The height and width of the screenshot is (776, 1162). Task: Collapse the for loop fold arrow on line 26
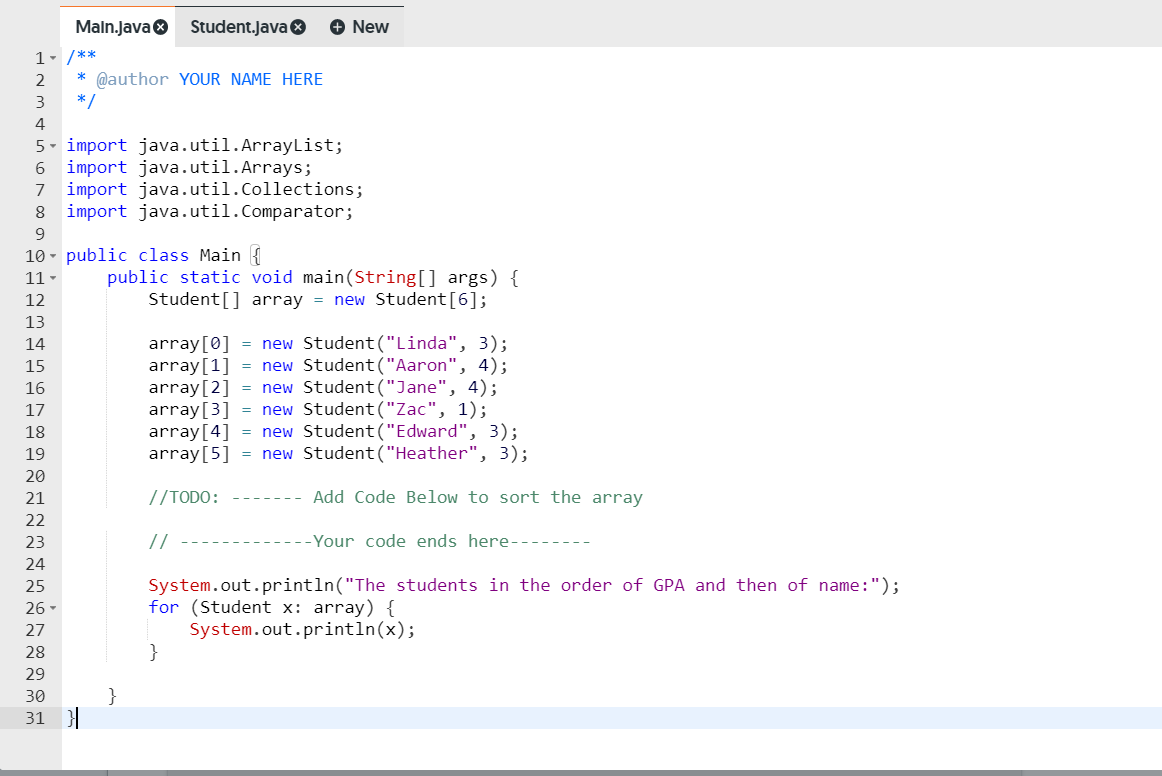pos(52,607)
